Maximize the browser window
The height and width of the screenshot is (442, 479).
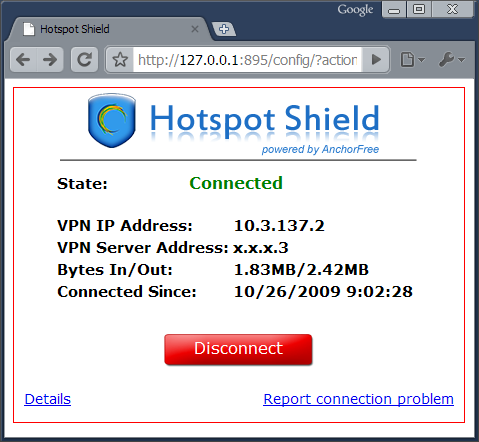419,10
